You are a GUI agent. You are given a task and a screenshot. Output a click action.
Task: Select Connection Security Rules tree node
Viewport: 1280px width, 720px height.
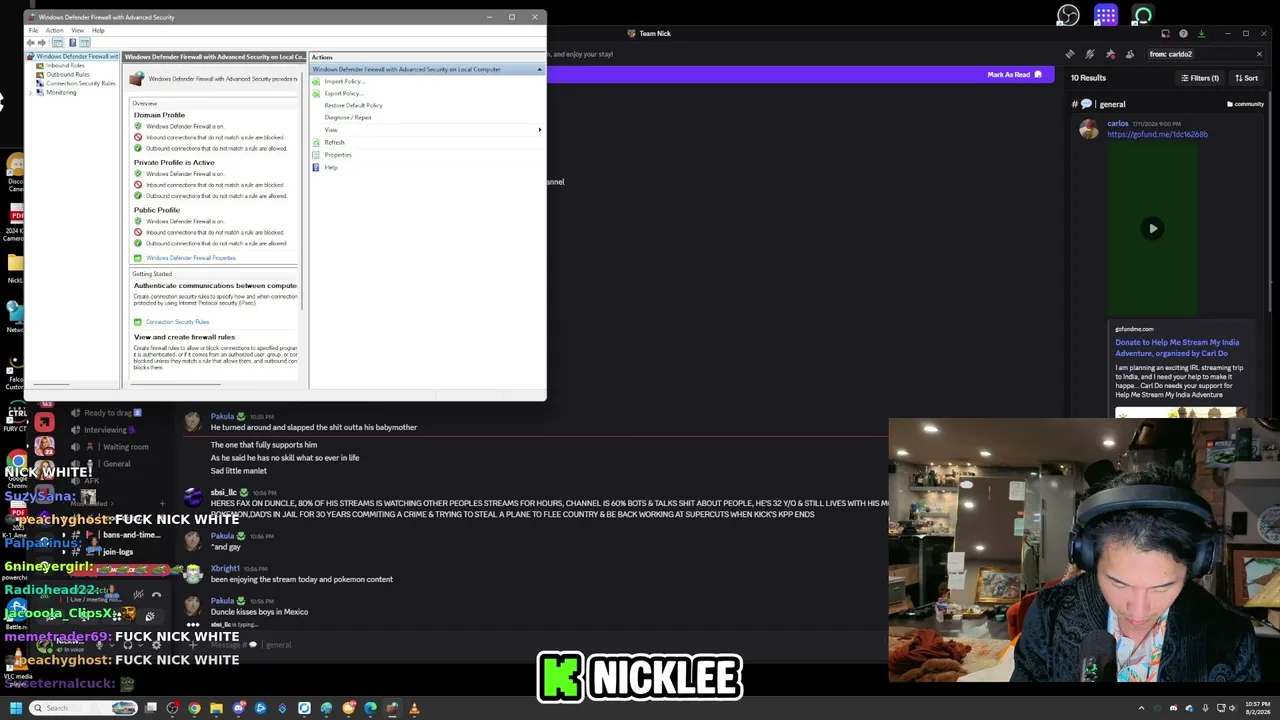[x=80, y=83]
